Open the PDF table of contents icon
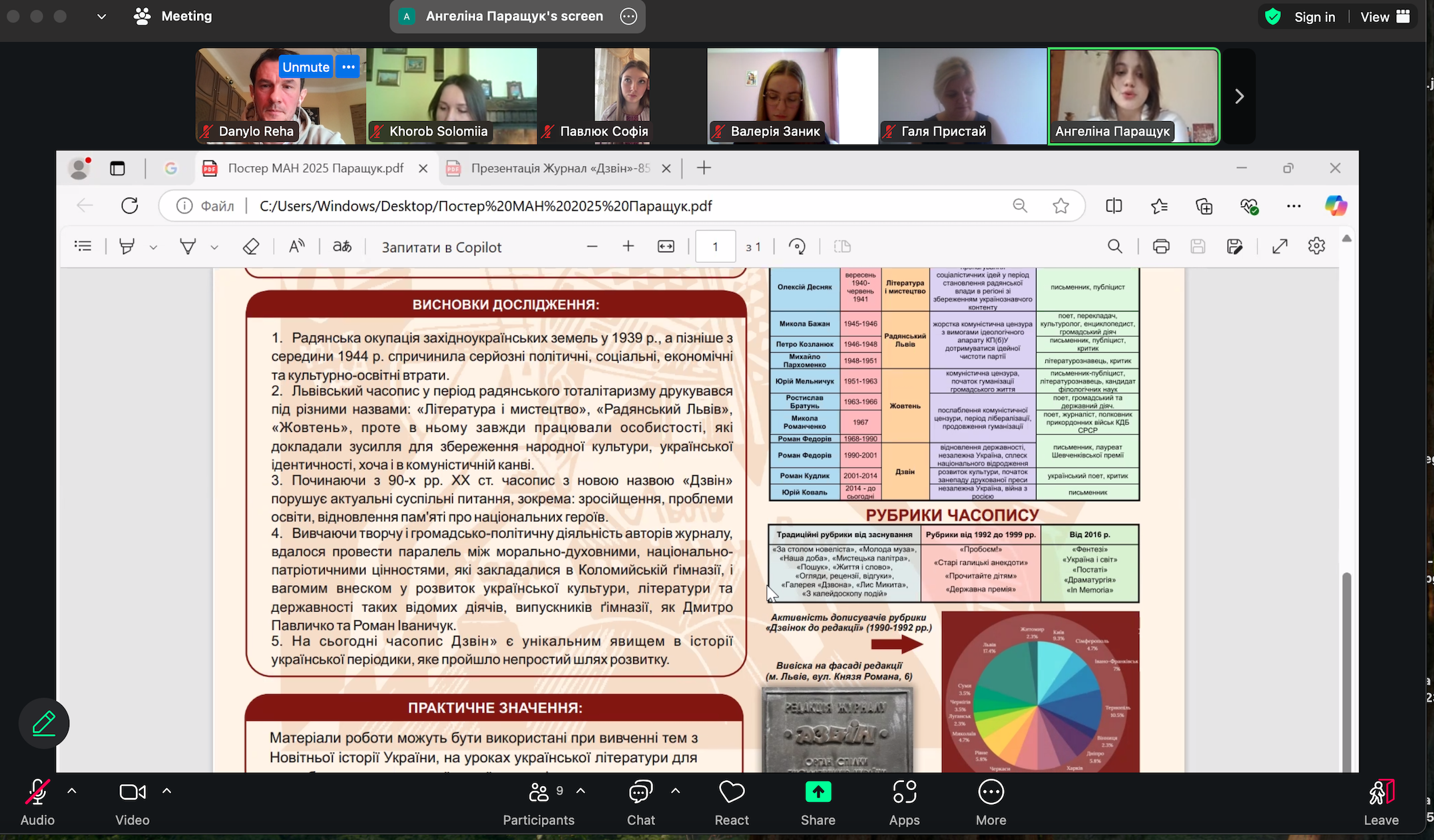 (83, 247)
